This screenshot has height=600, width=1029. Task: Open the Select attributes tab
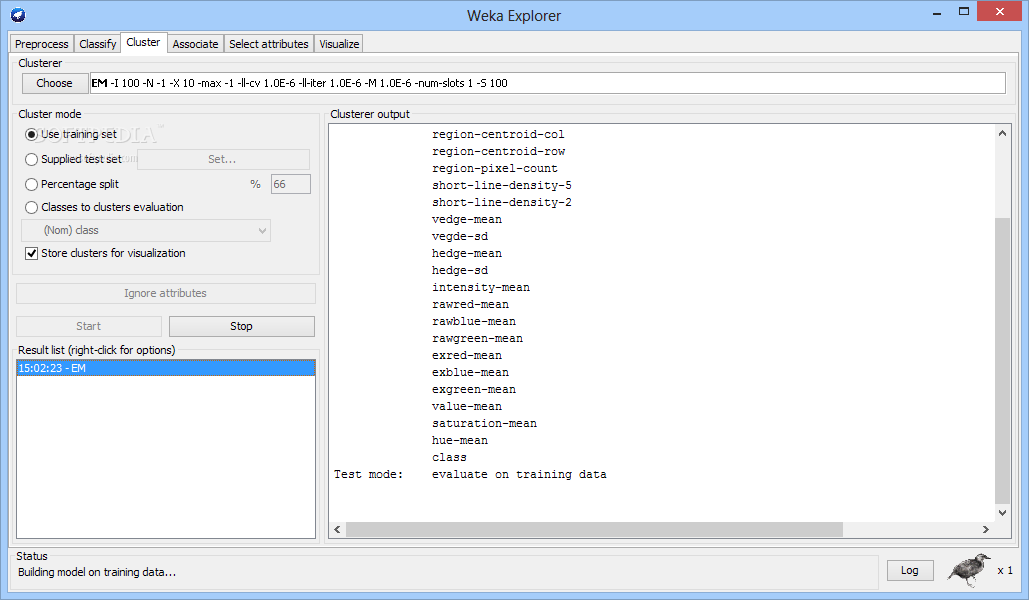[x=268, y=44]
